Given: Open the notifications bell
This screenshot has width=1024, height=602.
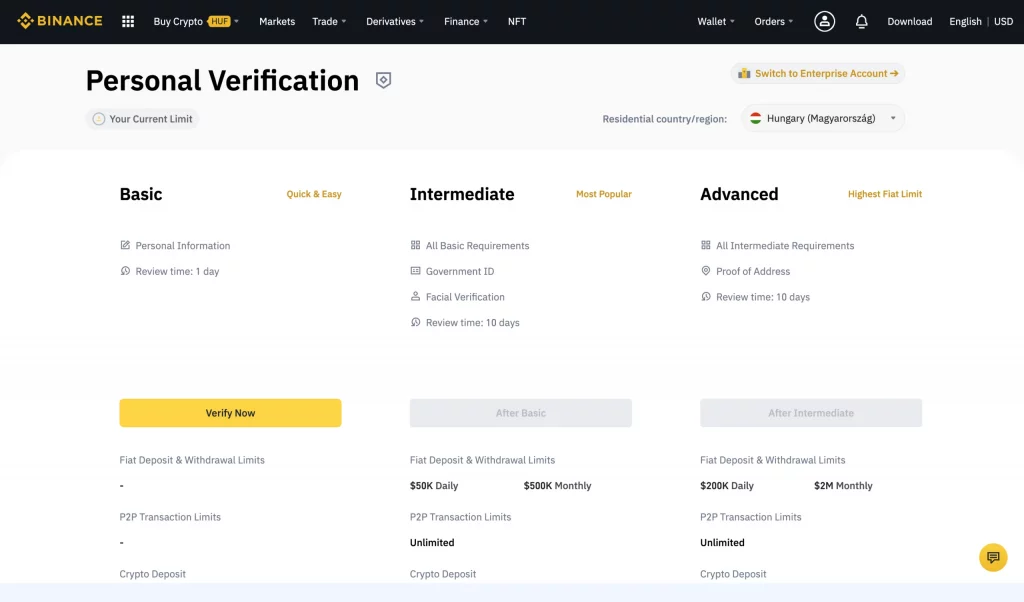Looking at the screenshot, I should [x=861, y=21].
